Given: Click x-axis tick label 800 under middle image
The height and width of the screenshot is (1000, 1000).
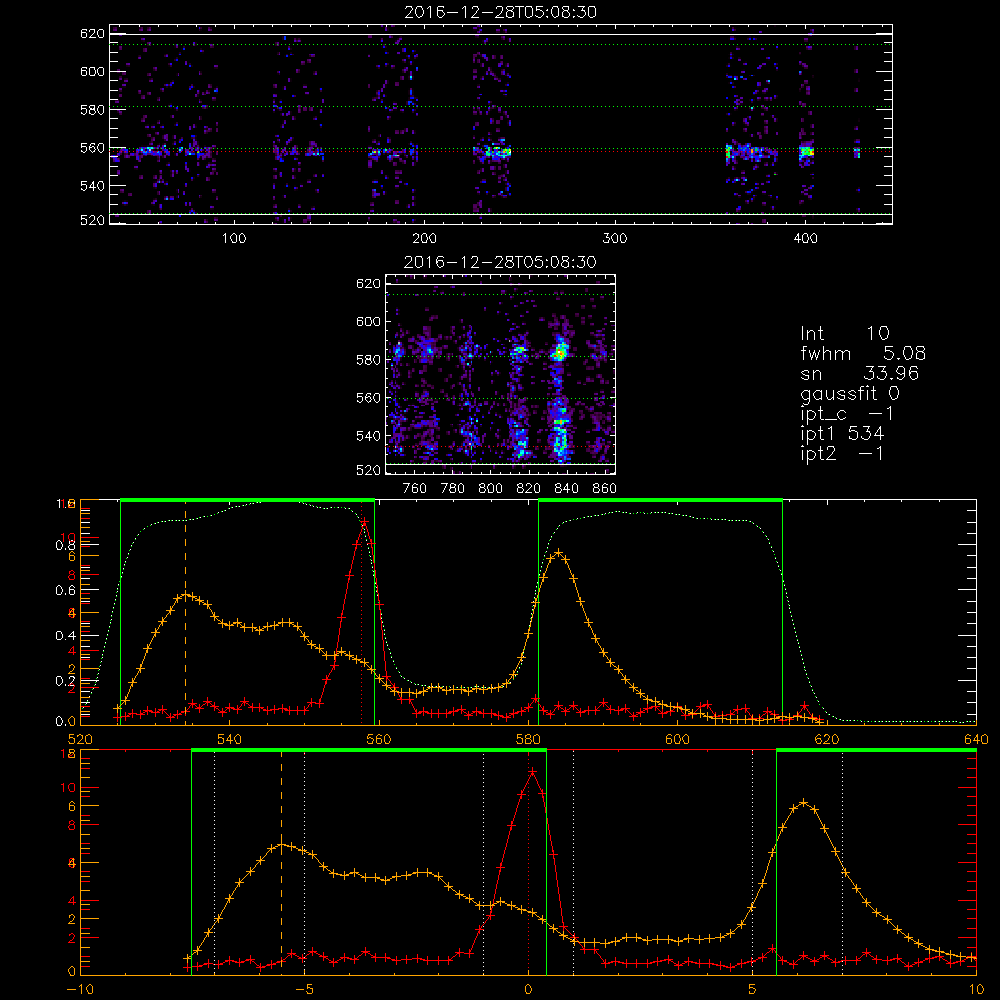Looking at the screenshot, I should pyautogui.click(x=490, y=489).
